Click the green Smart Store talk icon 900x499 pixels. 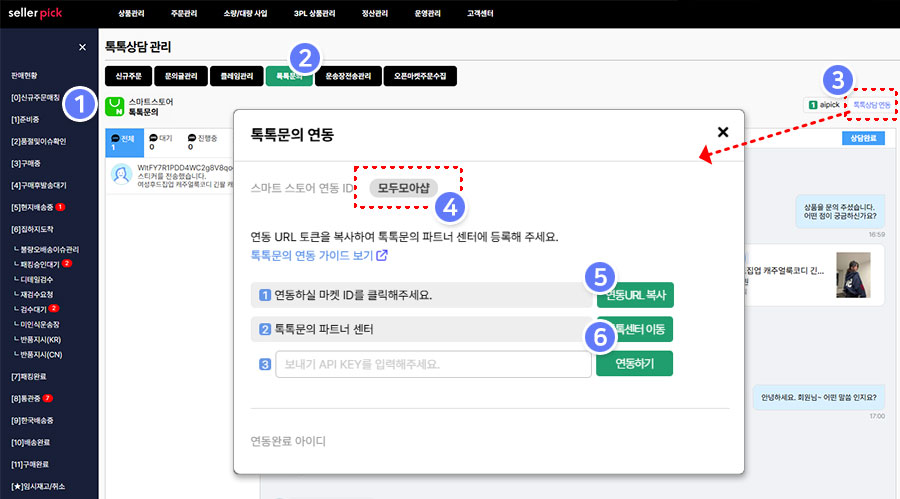point(115,106)
